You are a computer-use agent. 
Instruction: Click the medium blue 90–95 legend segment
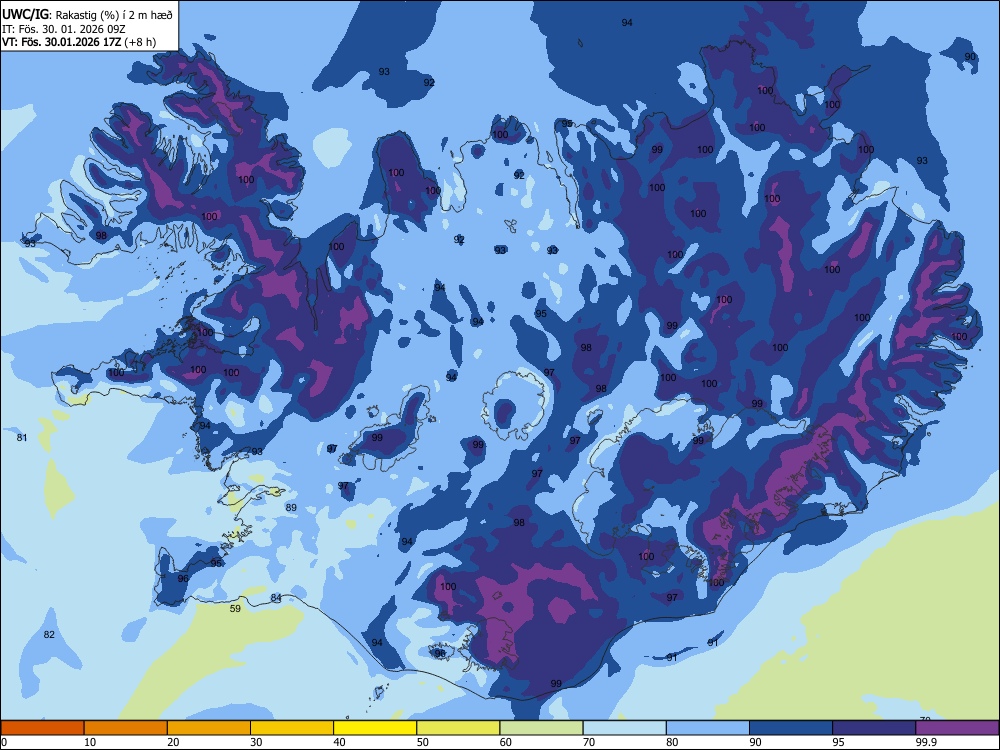coord(791,728)
